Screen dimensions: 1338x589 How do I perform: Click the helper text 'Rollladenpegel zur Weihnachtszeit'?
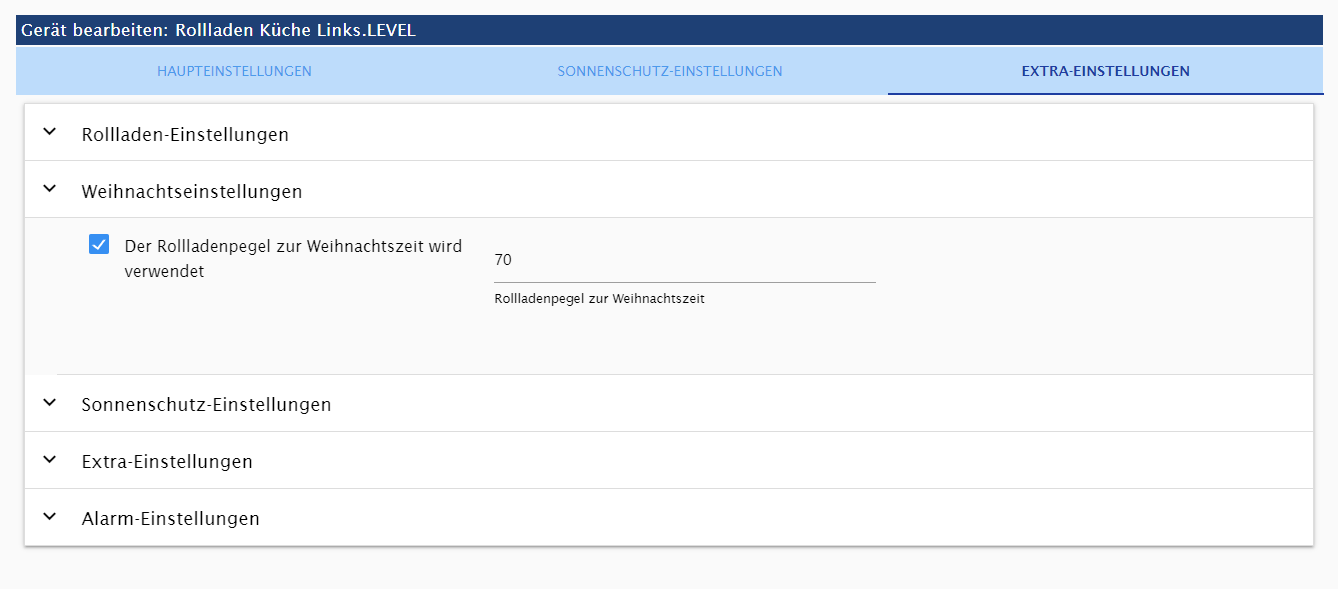(599, 298)
